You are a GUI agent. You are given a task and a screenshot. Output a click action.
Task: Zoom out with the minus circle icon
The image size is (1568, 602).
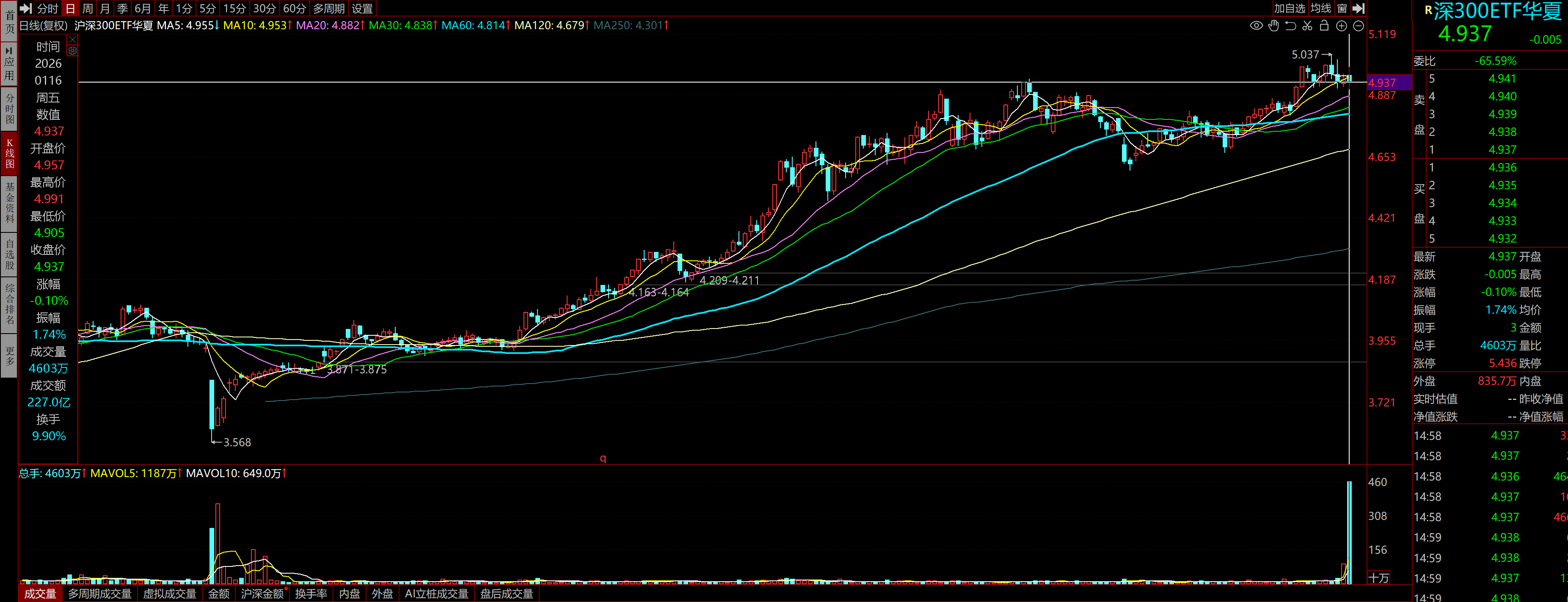click(1358, 25)
